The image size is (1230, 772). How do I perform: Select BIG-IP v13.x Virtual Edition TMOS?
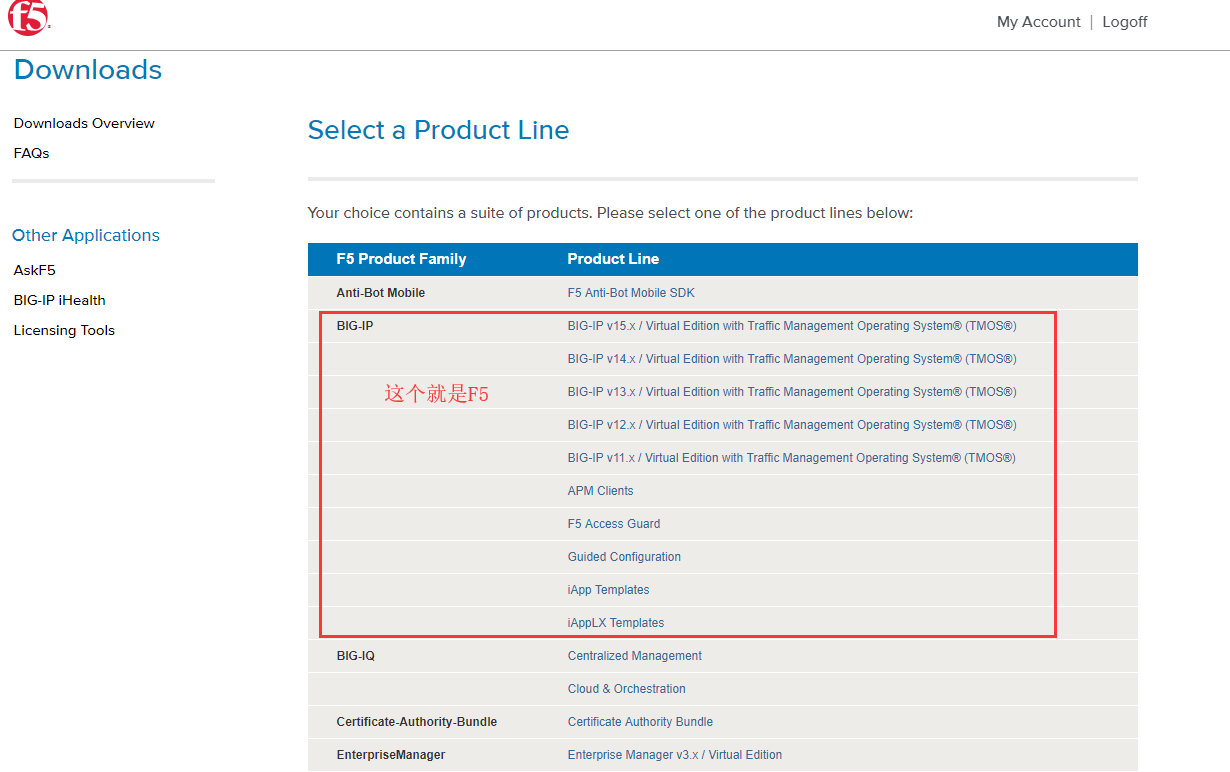pyautogui.click(x=792, y=392)
